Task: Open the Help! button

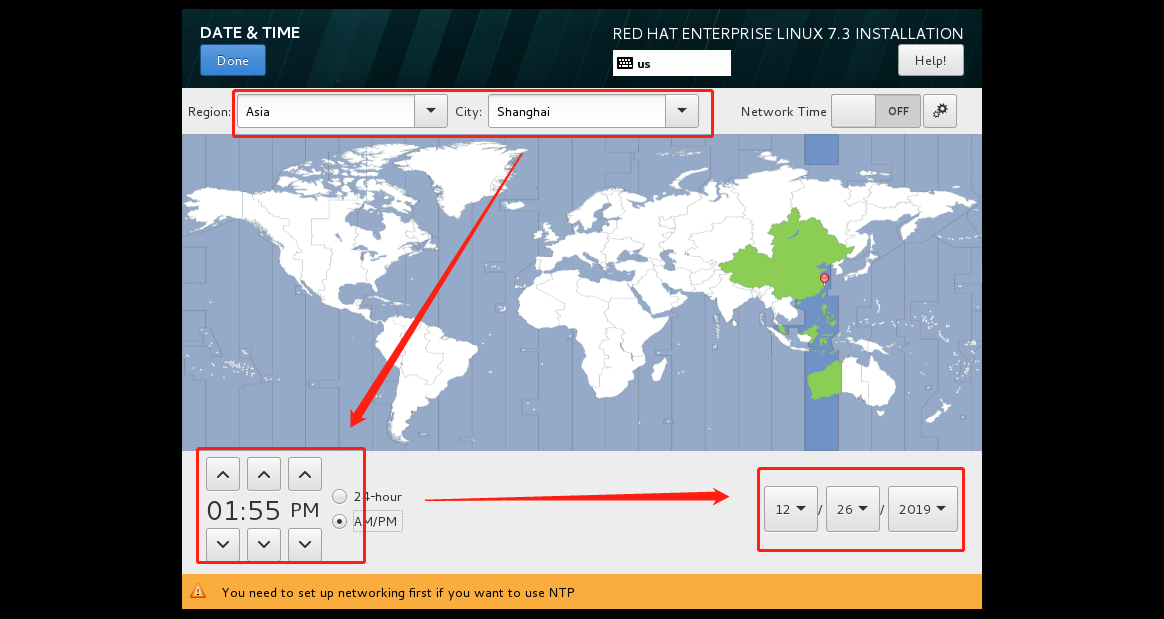Action: [x=930, y=60]
